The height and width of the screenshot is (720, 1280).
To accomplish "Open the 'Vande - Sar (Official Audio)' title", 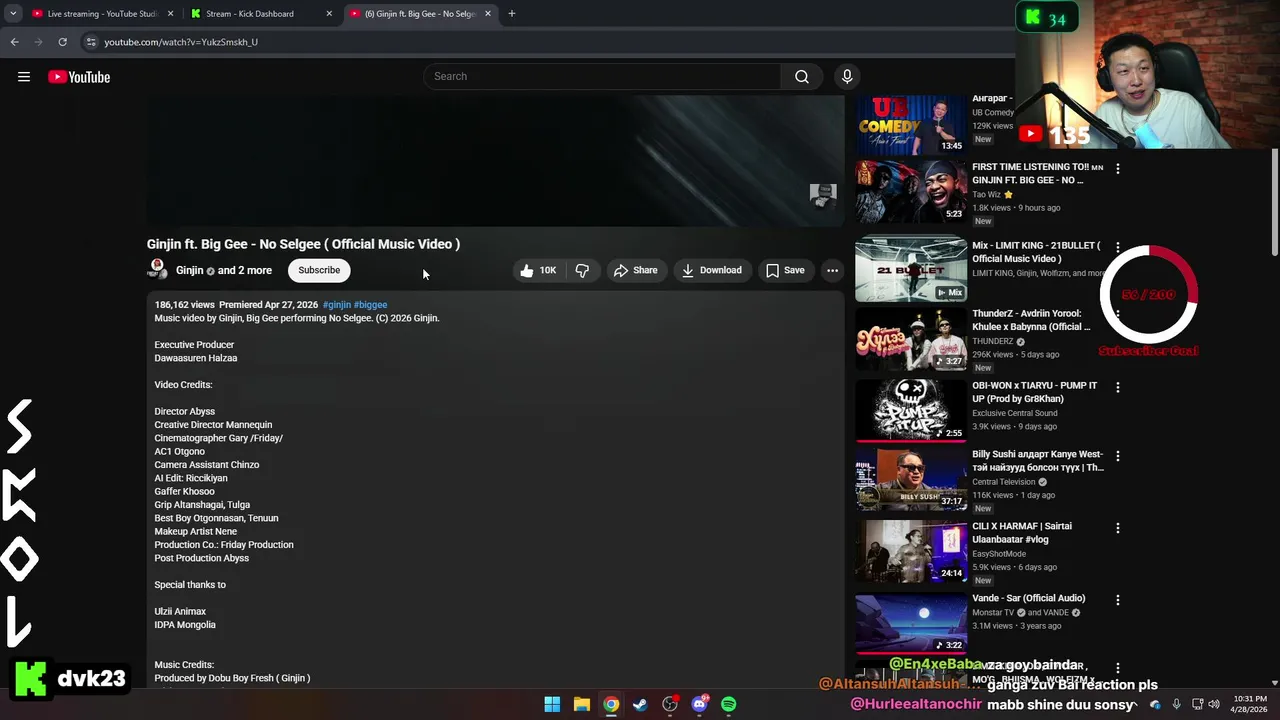I will click(x=1028, y=598).
